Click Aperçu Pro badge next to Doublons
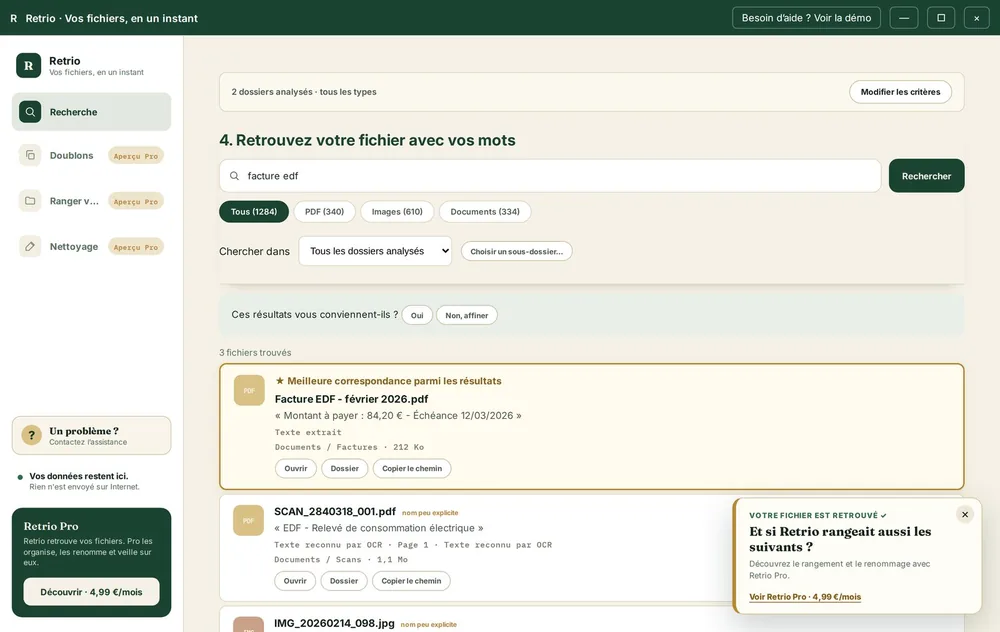The image size is (1000, 632). (136, 156)
